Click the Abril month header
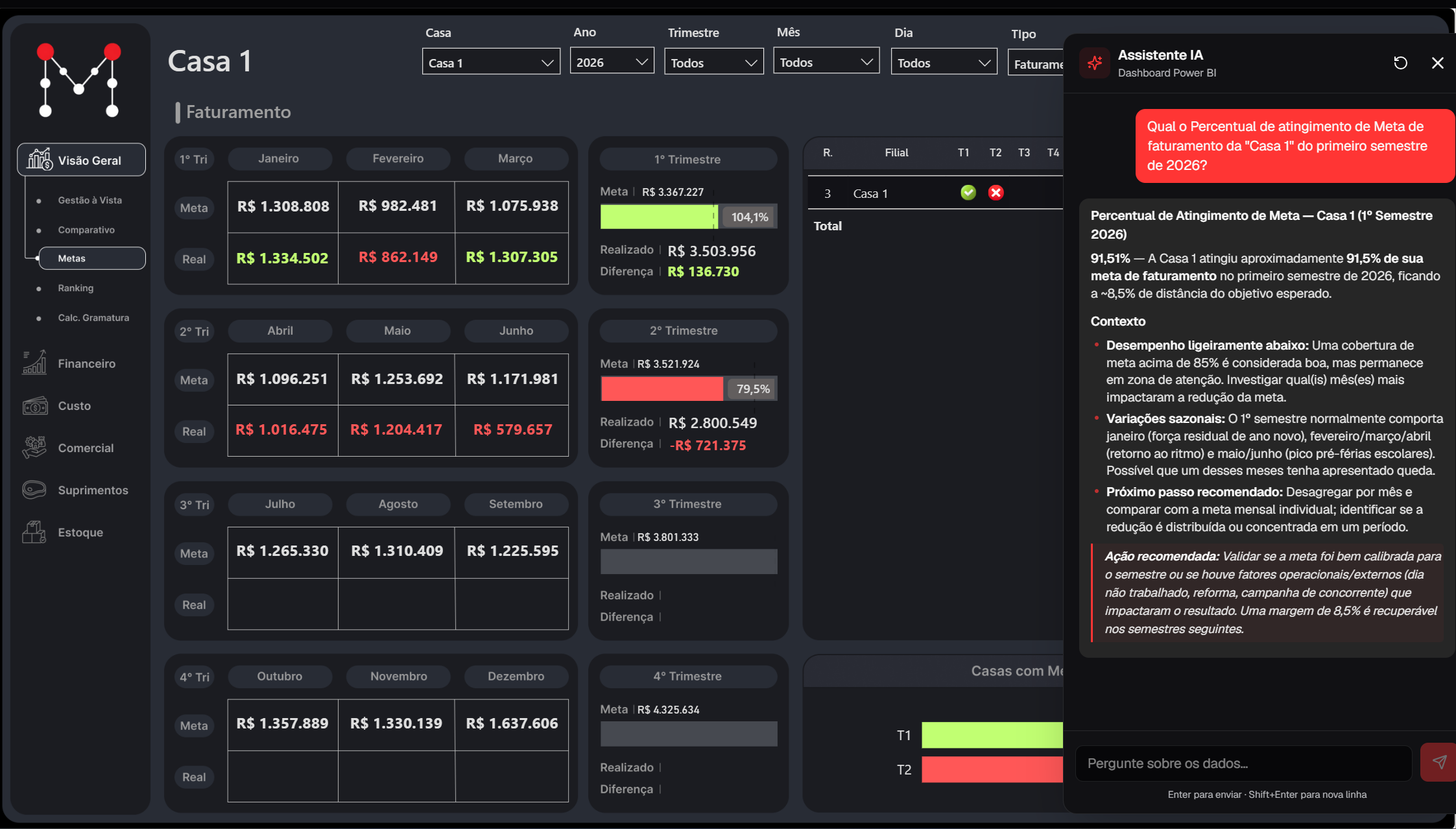Screen dimensions: 1456x829 pos(280,331)
